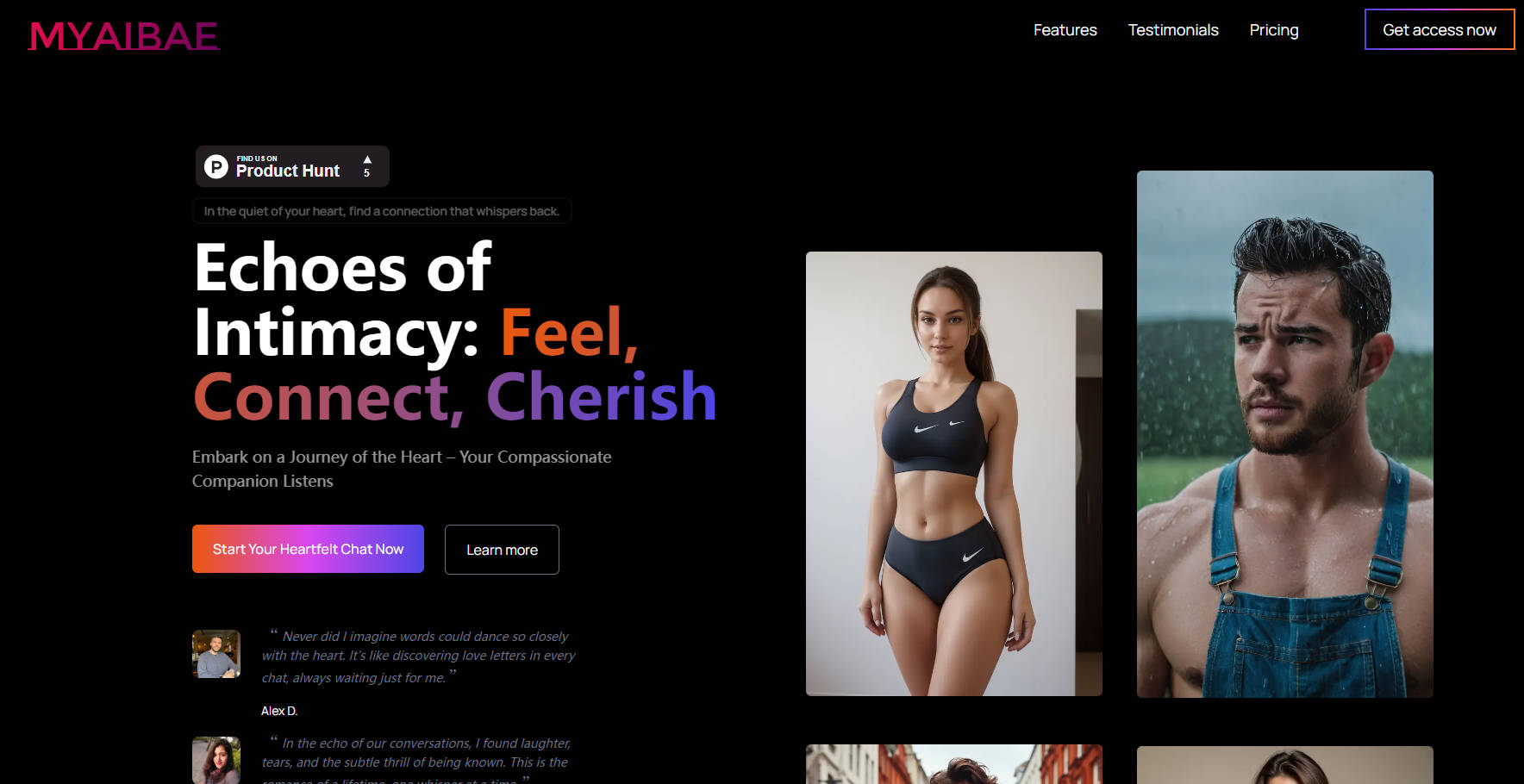The width and height of the screenshot is (1524, 784).
Task: Open the Find us on Product Hunt badge
Action: [x=292, y=166]
